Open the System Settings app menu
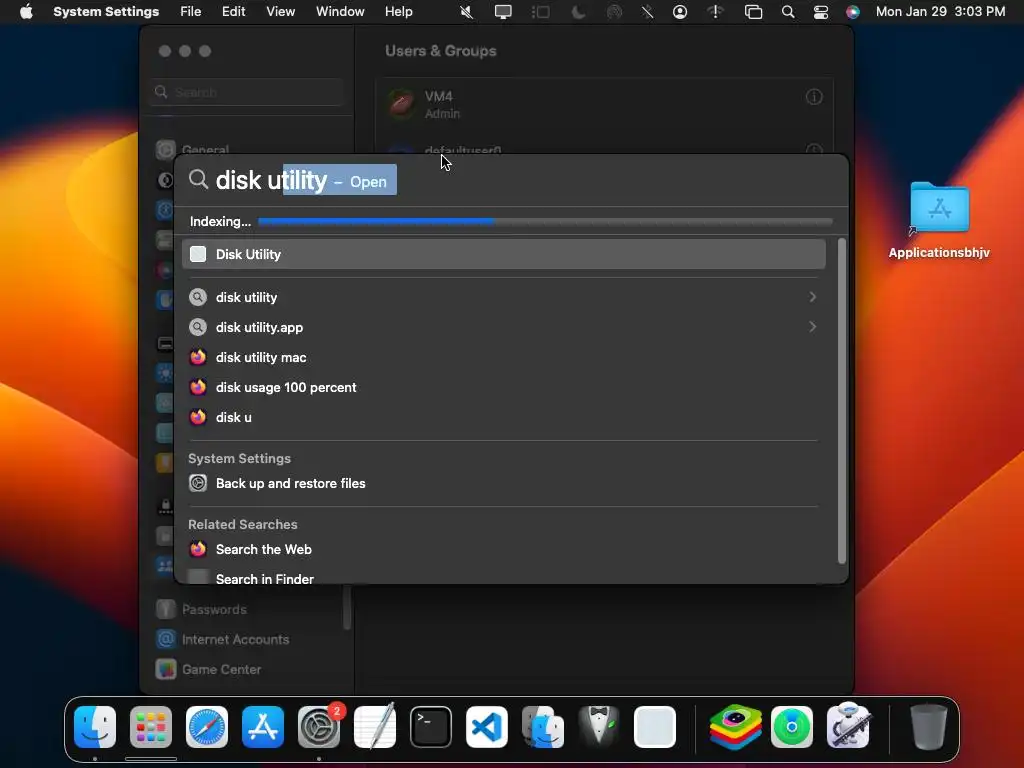 point(106,12)
